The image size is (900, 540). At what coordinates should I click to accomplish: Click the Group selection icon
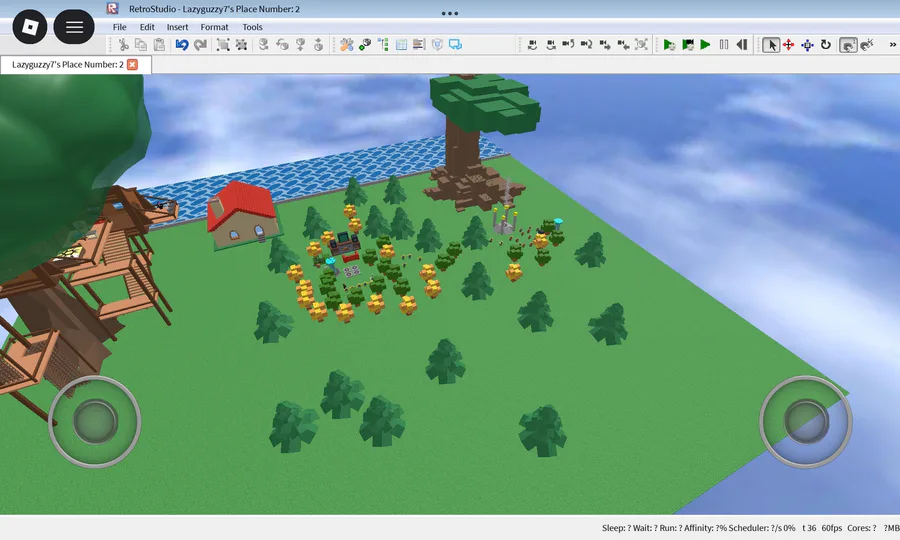coord(223,45)
